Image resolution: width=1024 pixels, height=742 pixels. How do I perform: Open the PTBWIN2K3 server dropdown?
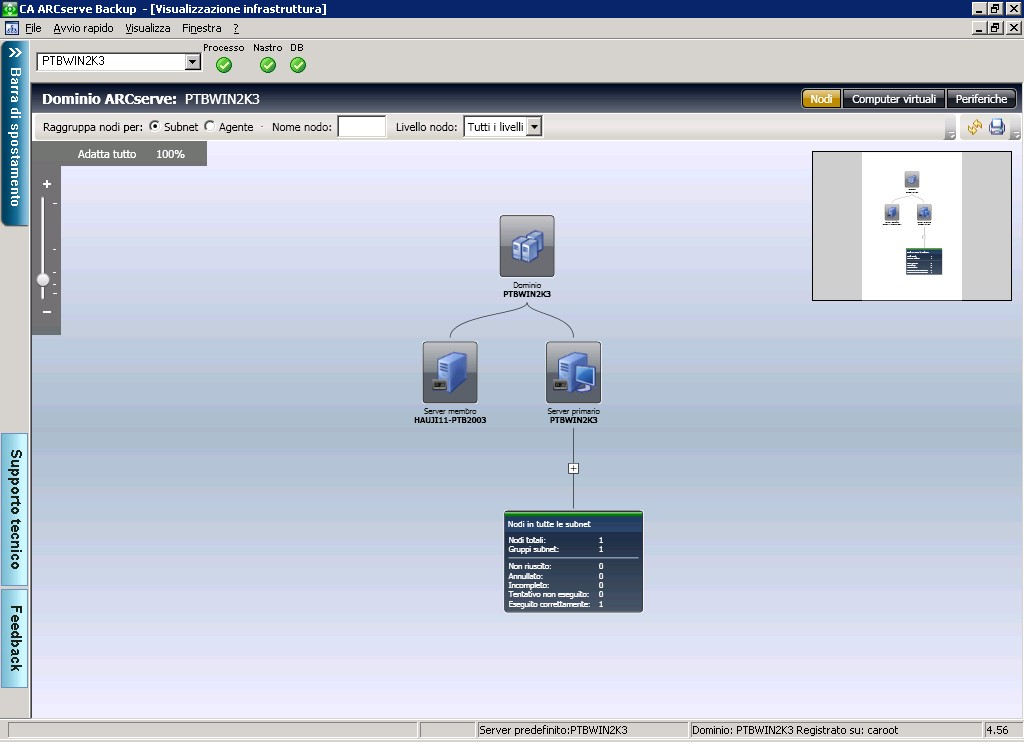[193, 62]
